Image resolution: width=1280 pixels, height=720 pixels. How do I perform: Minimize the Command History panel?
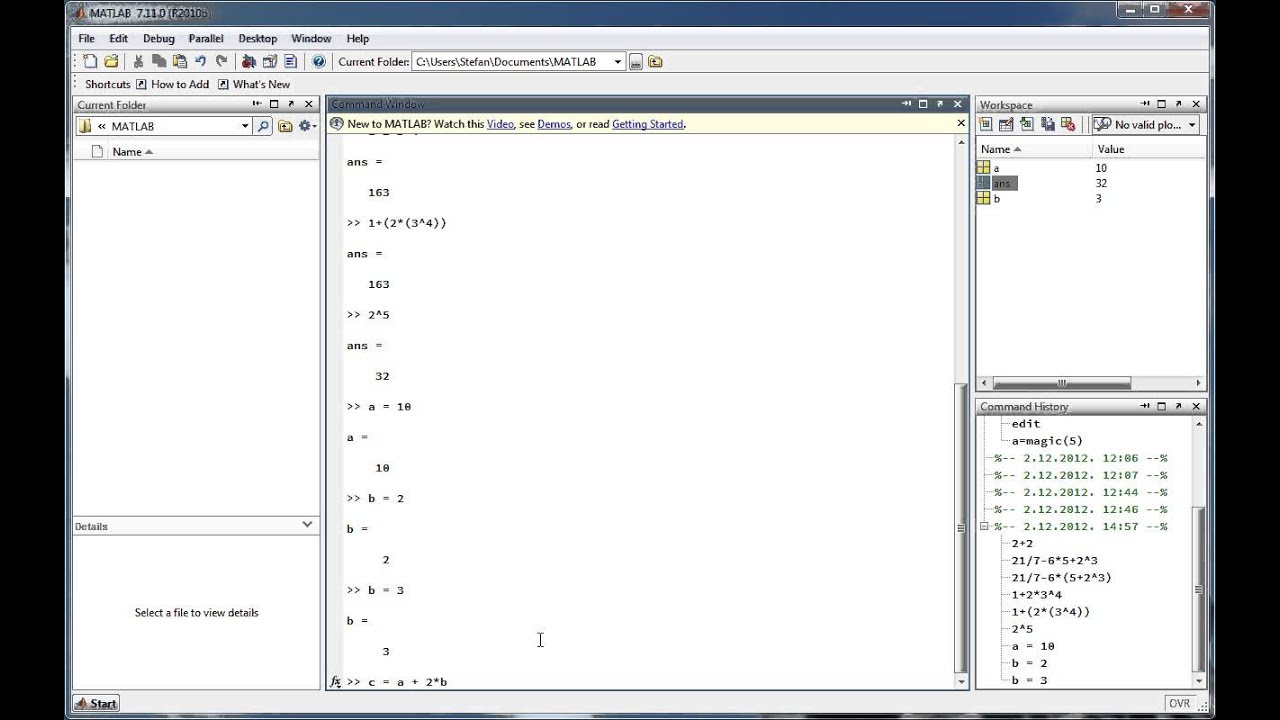[x=1145, y=406]
